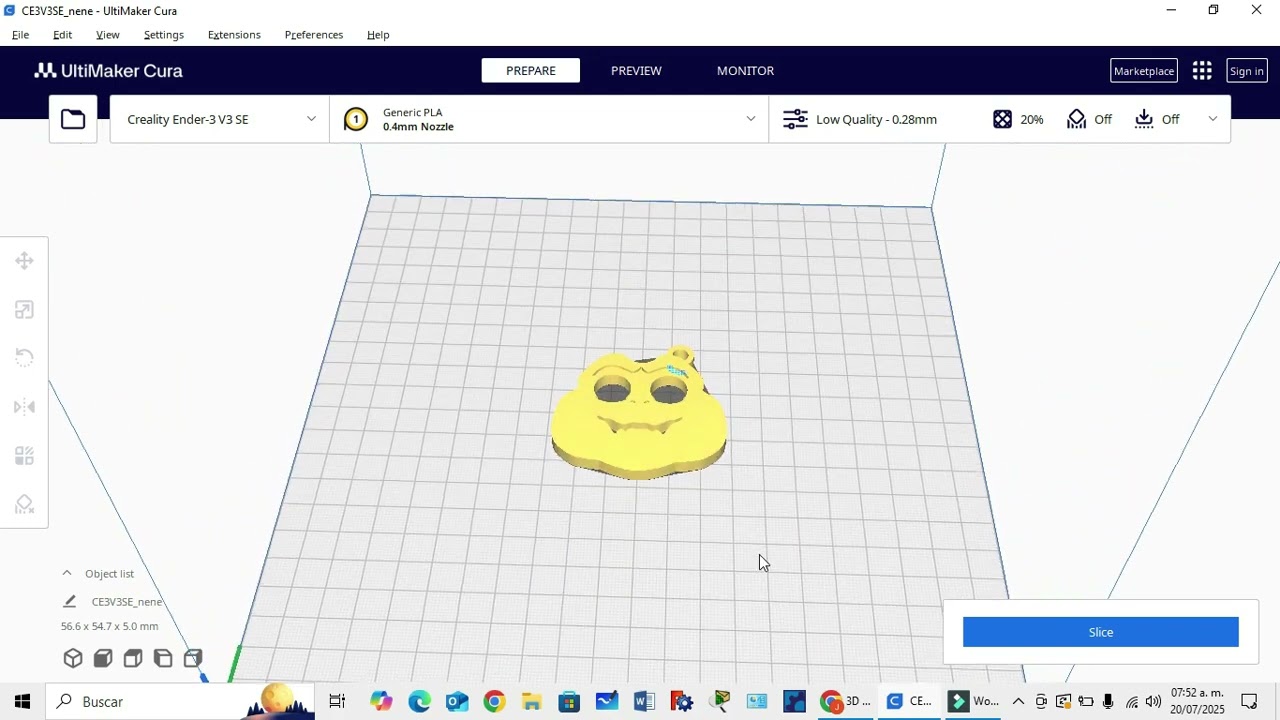The image size is (1280, 720).
Task: Open Outlook from taskbar
Action: (457, 702)
